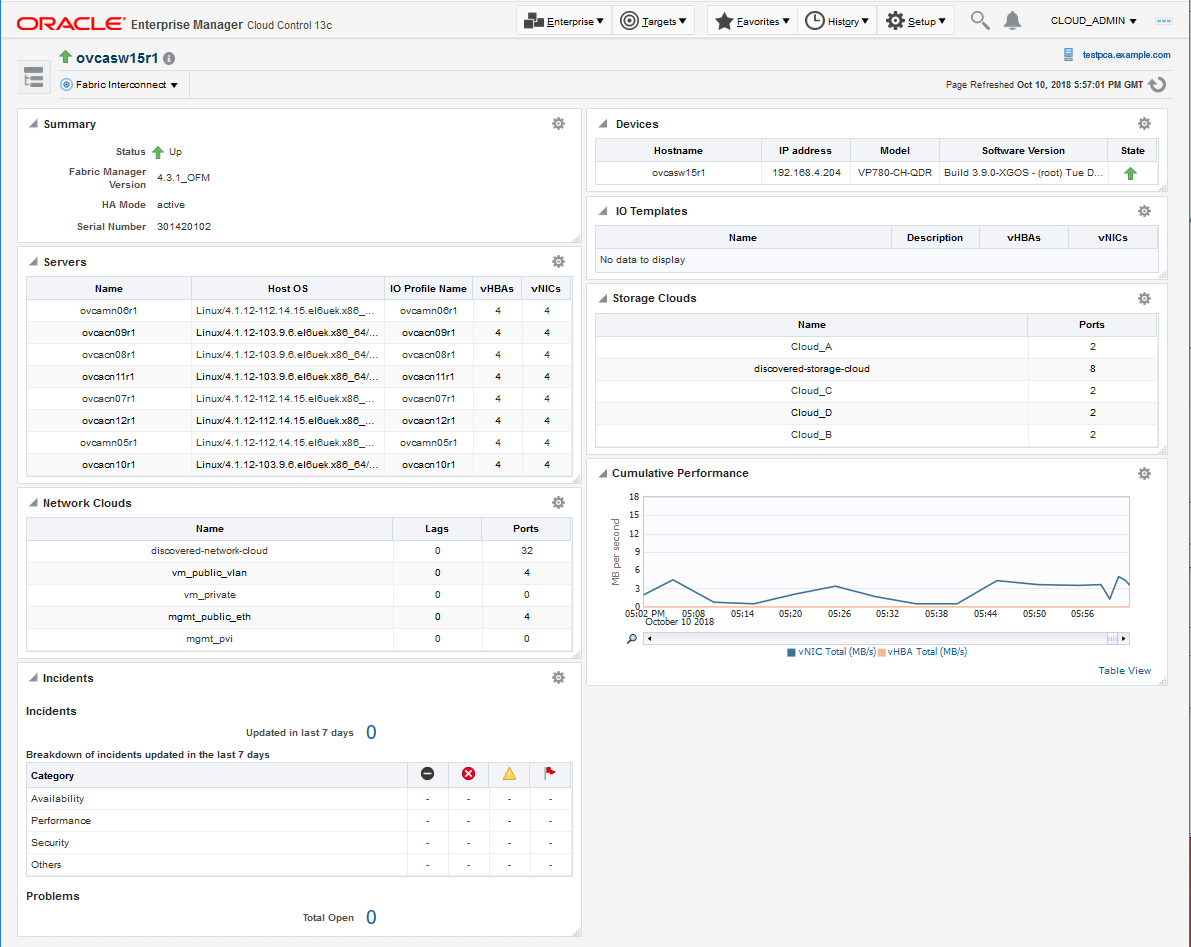Click the chart zoom magnifier icon

point(632,639)
